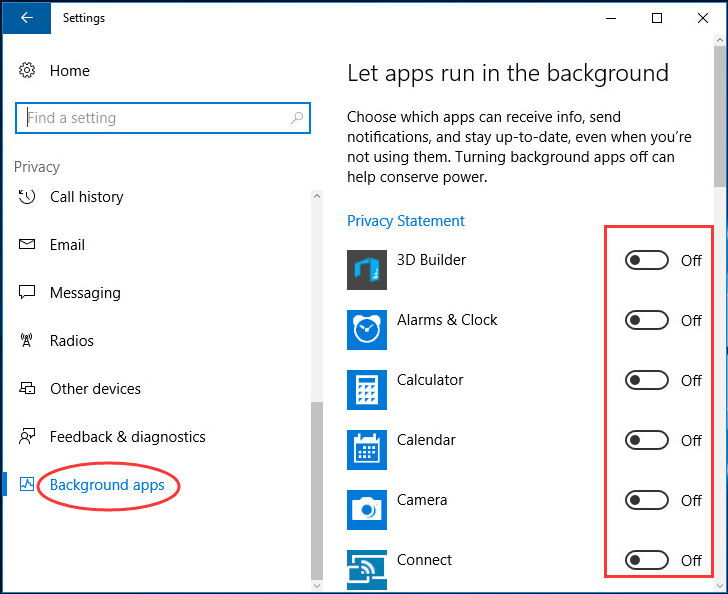Open the Privacy Statement link
This screenshot has width=728, height=594.
(x=405, y=221)
